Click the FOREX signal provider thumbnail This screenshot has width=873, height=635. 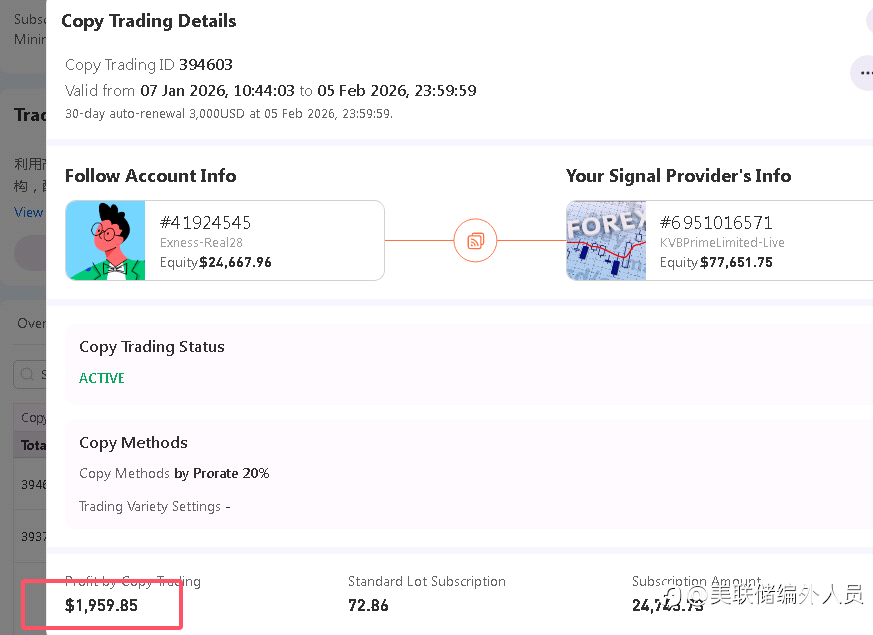tap(606, 240)
